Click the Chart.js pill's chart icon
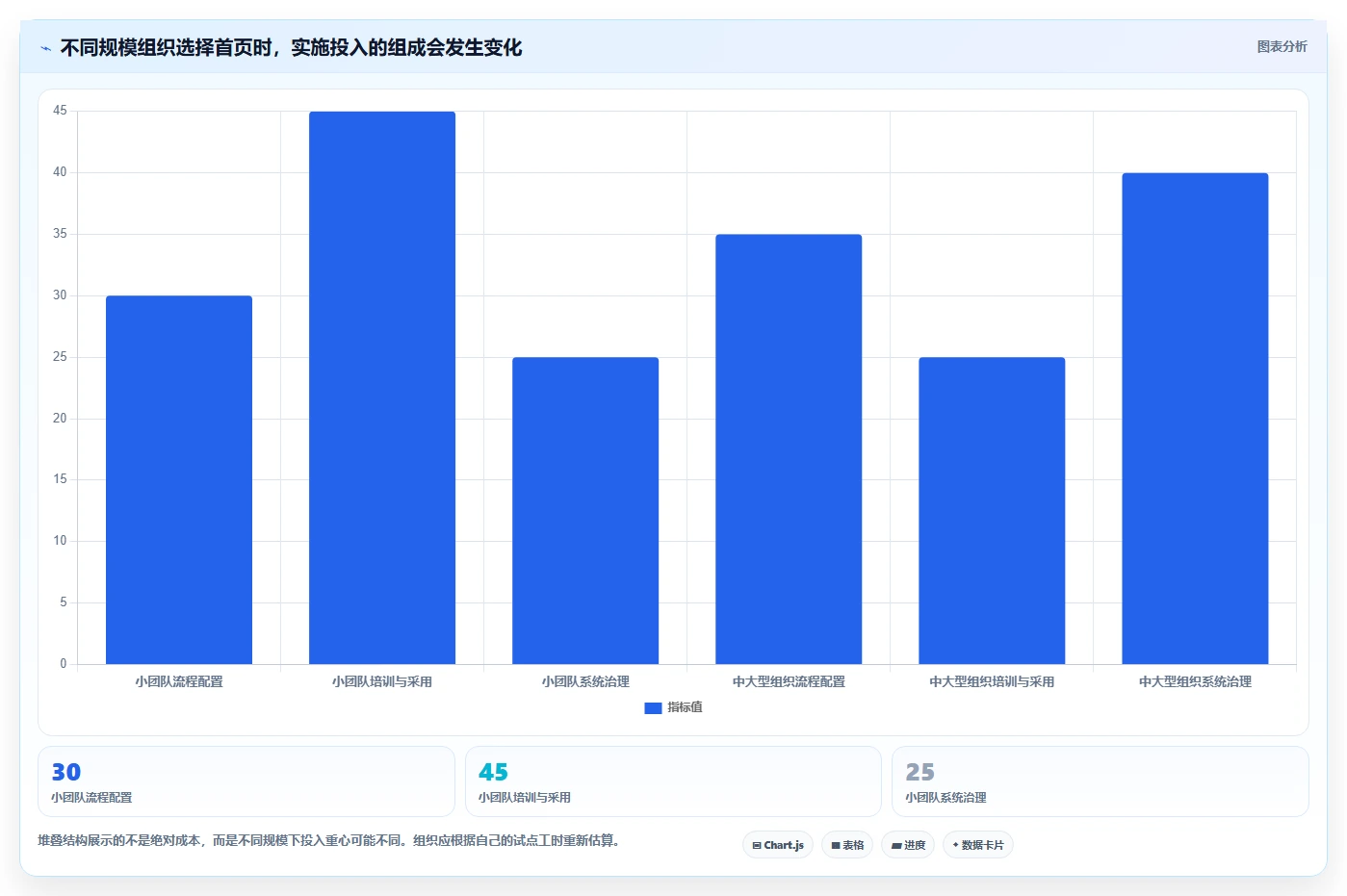The image size is (1347, 896). coord(757,845)
